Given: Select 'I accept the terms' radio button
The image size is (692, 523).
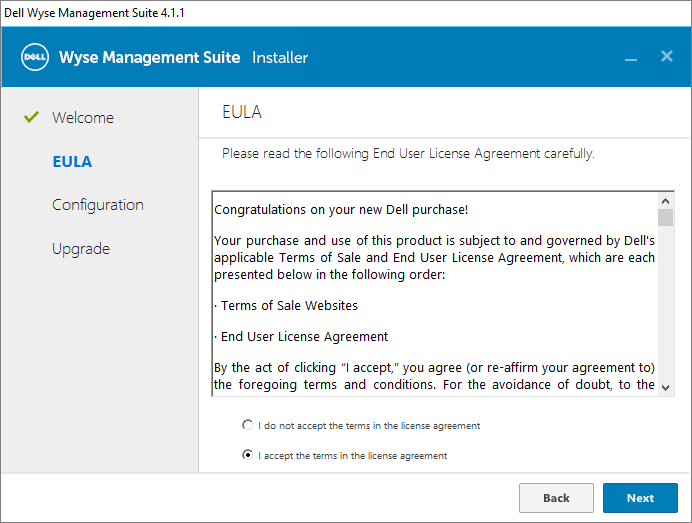Looking at the screenshot, I should tap(248, 455).
